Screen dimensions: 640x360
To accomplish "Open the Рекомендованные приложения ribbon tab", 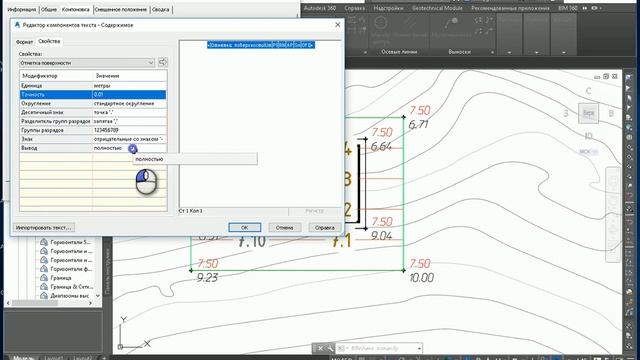I will pos(510,8).
